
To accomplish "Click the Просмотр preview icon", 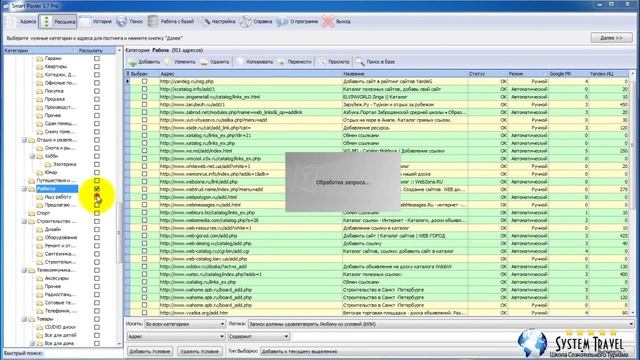I will point(322,62).
